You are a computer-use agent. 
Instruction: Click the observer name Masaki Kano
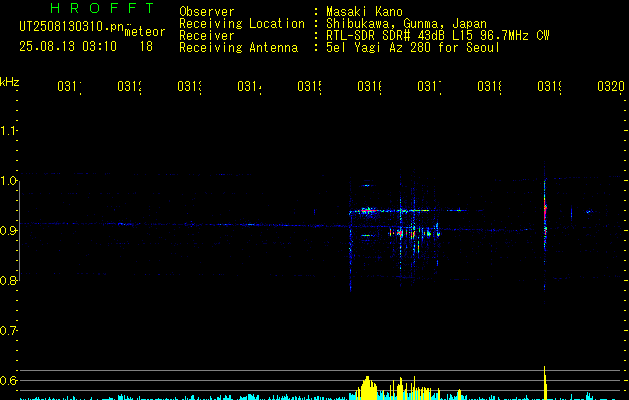(364, 12)
